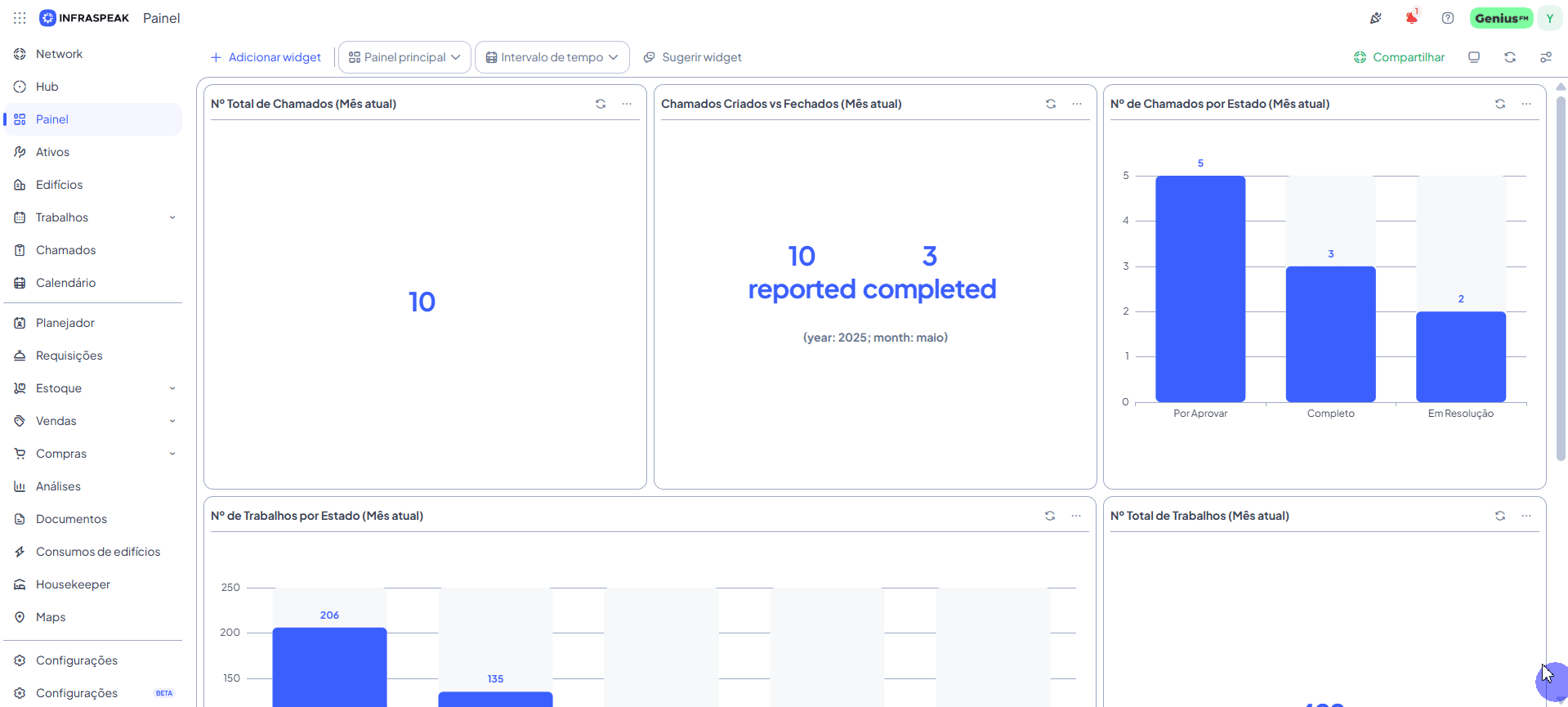The image size is (1568, 707).
Task: Open Chamados in the sidebar
Action: [x=92, y=250]
